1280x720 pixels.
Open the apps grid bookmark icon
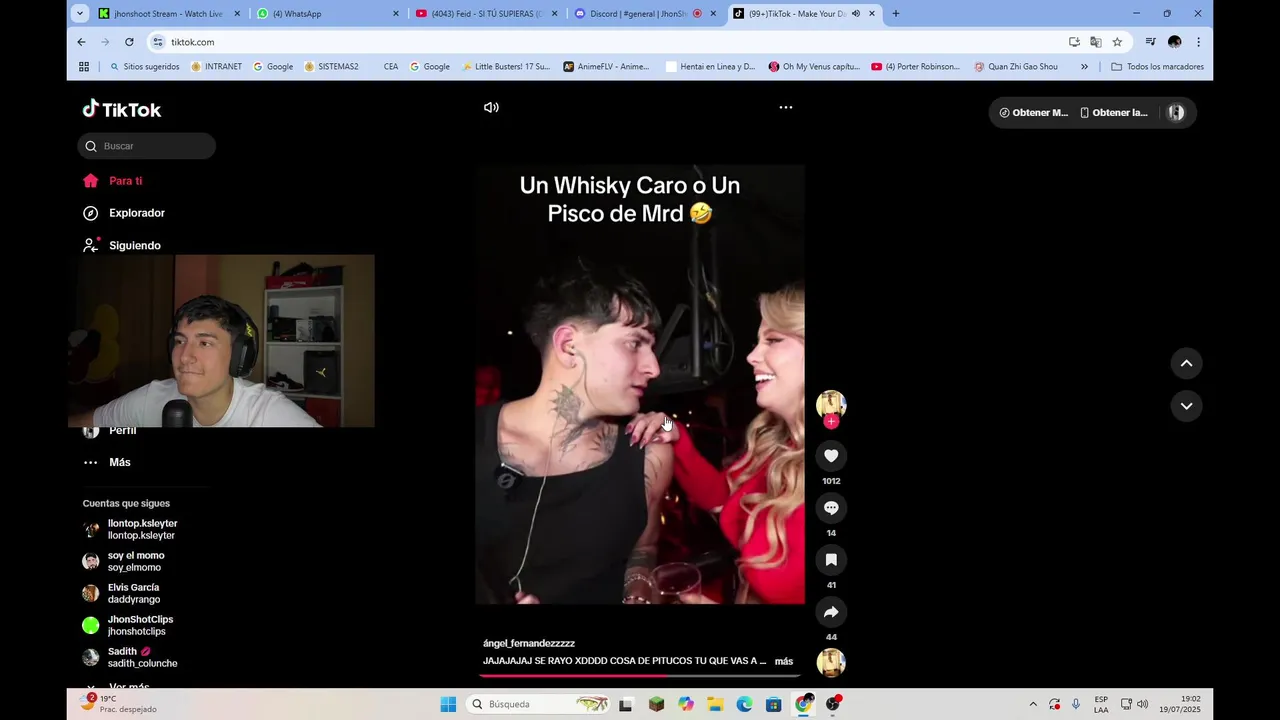(84, 67)
